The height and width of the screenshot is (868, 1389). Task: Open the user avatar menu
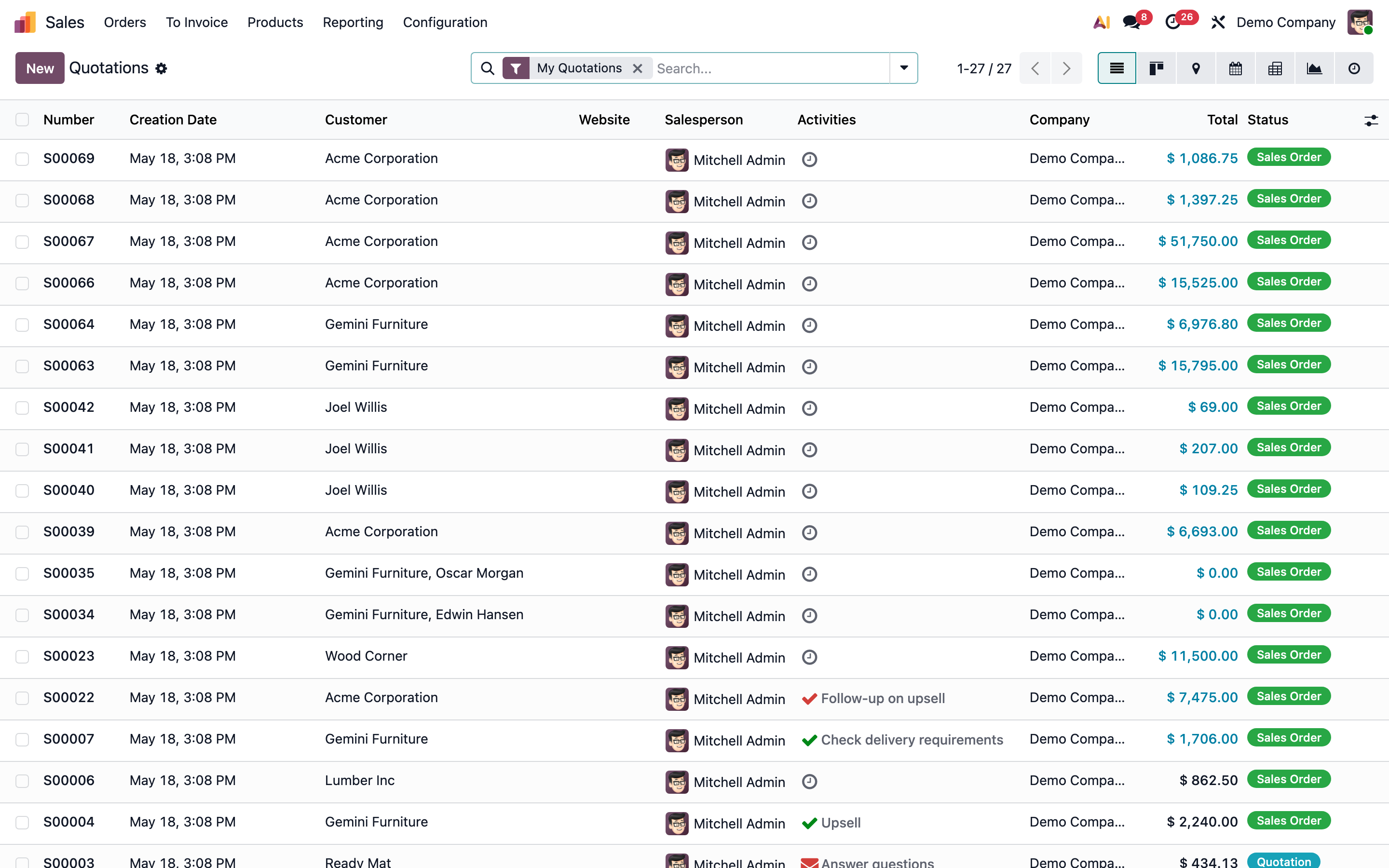coord(1360,22)
